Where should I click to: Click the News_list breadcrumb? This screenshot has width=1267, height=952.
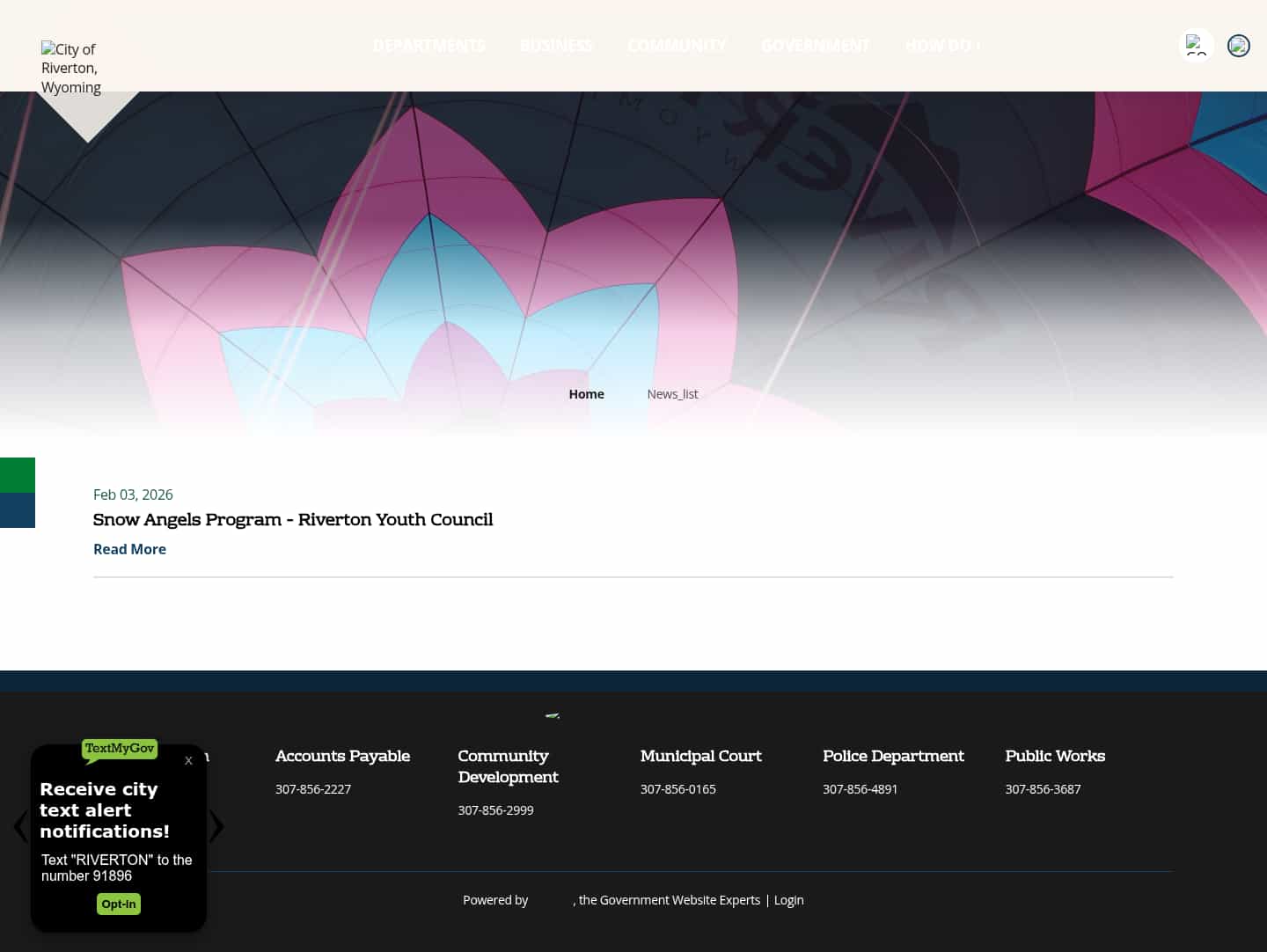[672, 394]
